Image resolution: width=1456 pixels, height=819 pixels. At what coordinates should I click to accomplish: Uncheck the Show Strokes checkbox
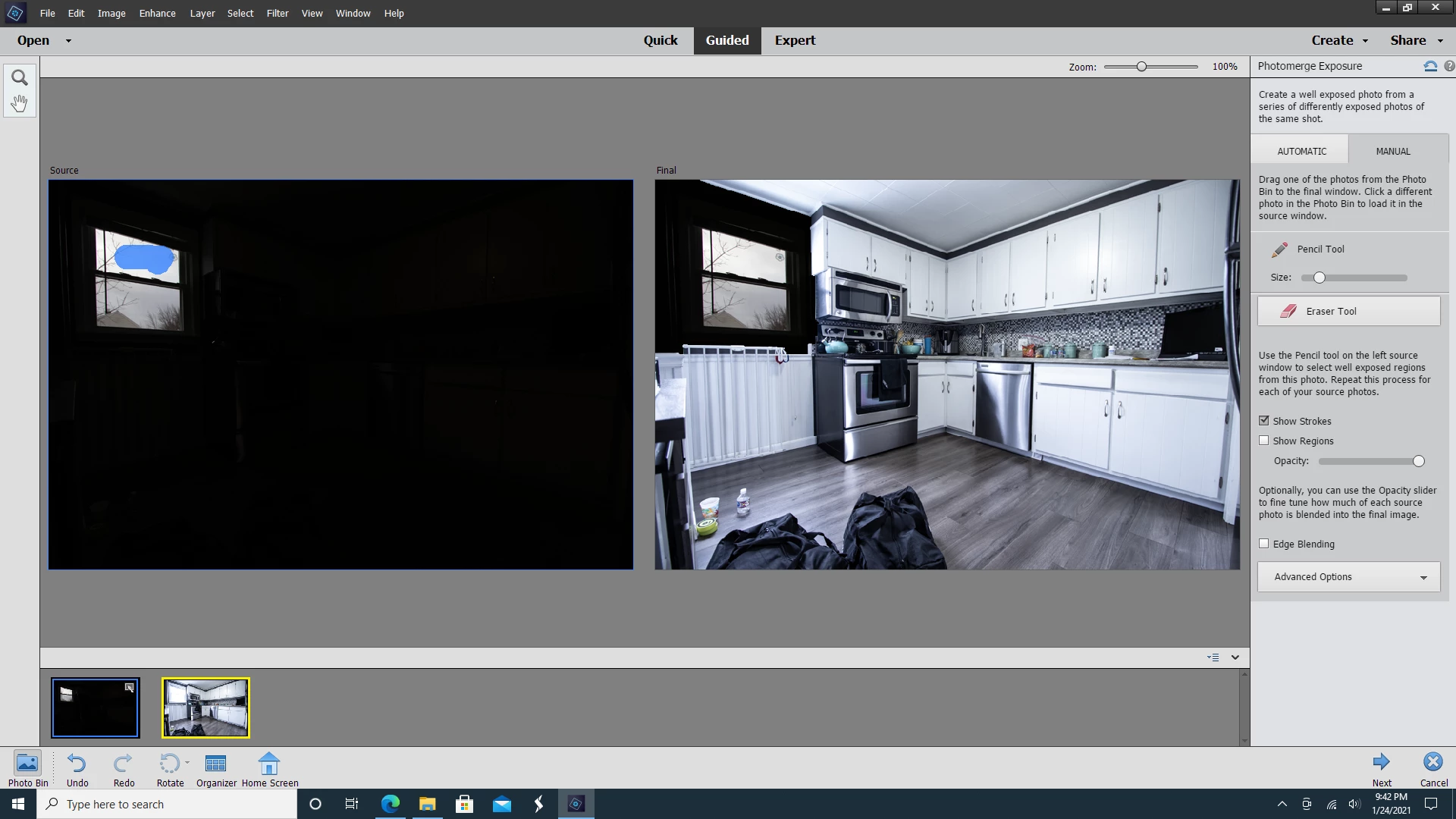[1264, 421]
